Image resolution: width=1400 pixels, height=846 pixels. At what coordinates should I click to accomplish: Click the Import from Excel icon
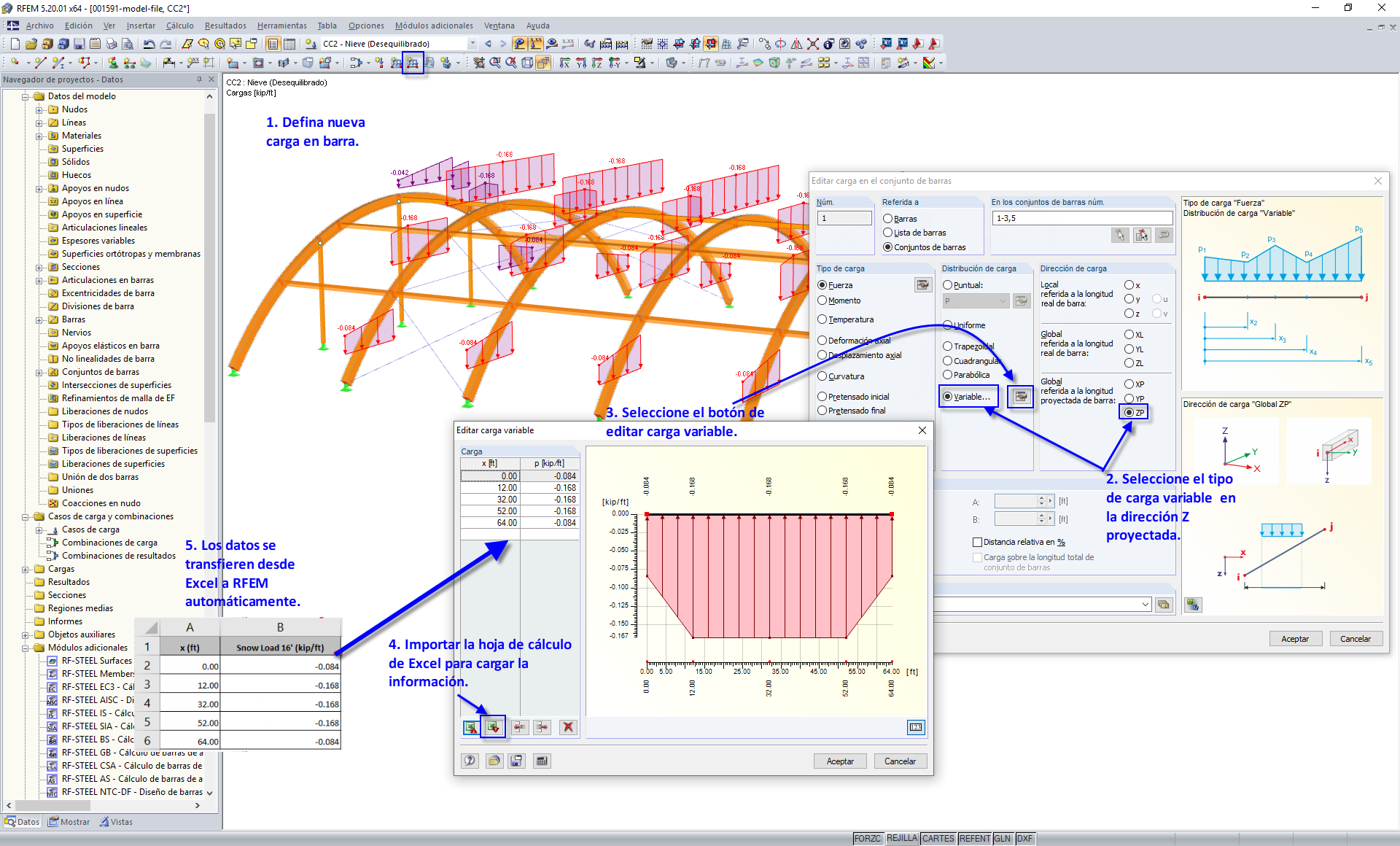click(494, 727)
